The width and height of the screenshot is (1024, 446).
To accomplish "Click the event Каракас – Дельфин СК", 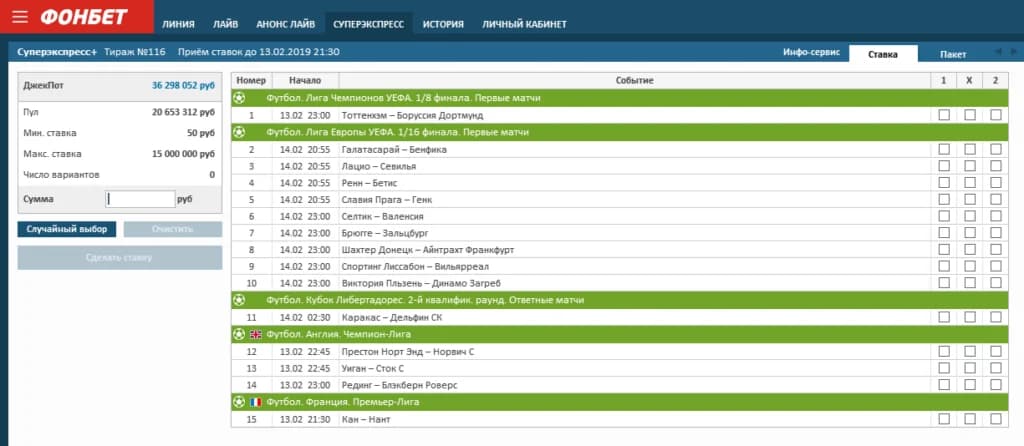I will click(393, 317).
